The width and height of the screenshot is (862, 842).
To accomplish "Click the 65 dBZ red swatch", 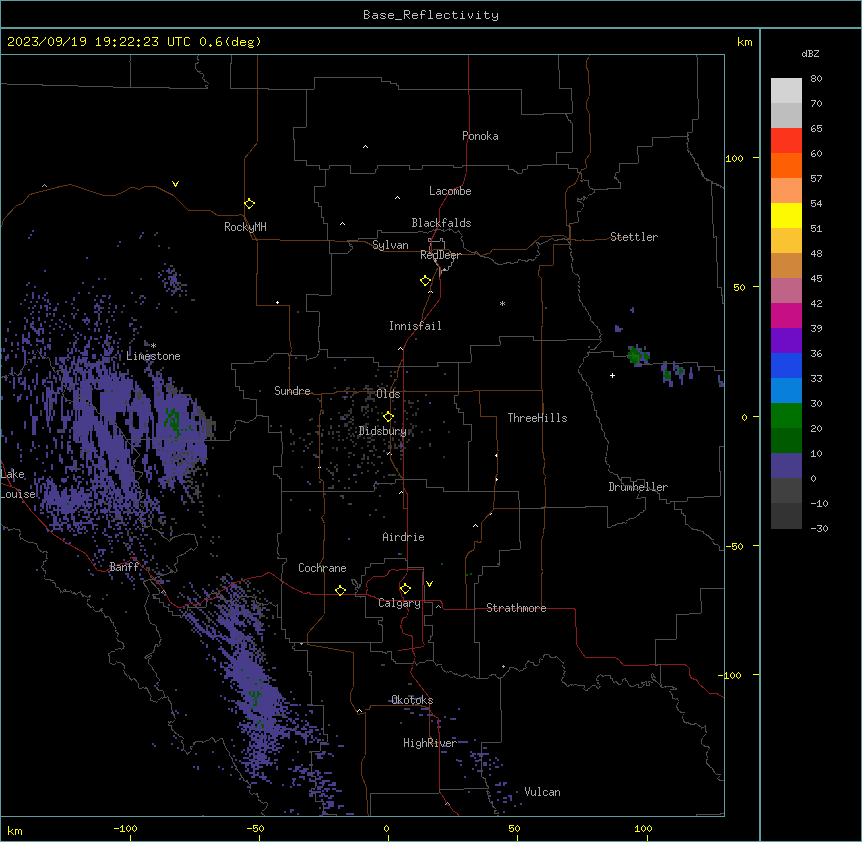I will pos(786,141).
